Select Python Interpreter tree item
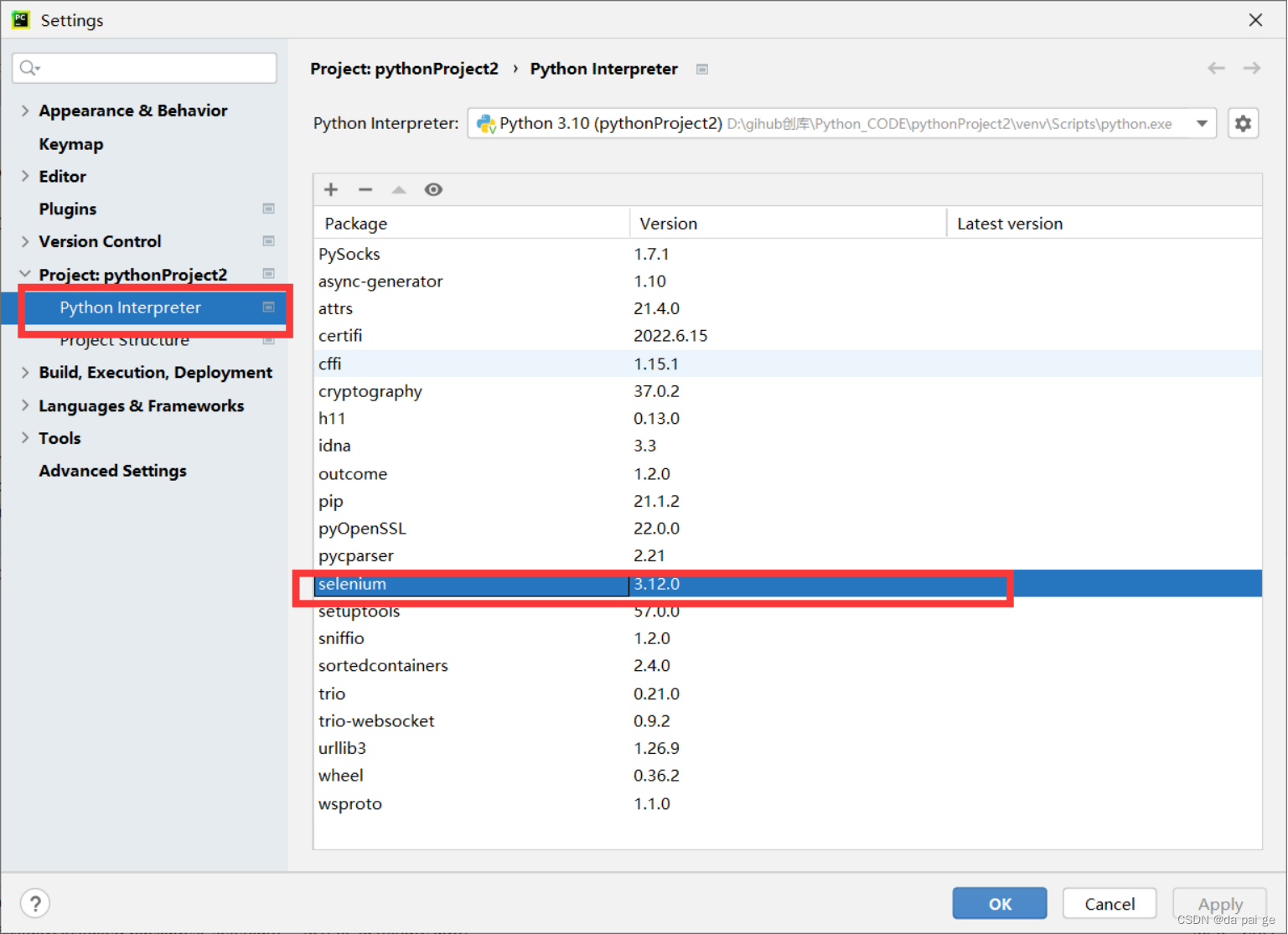Screen dimensions: 1288x934 (x=144, y=307)
